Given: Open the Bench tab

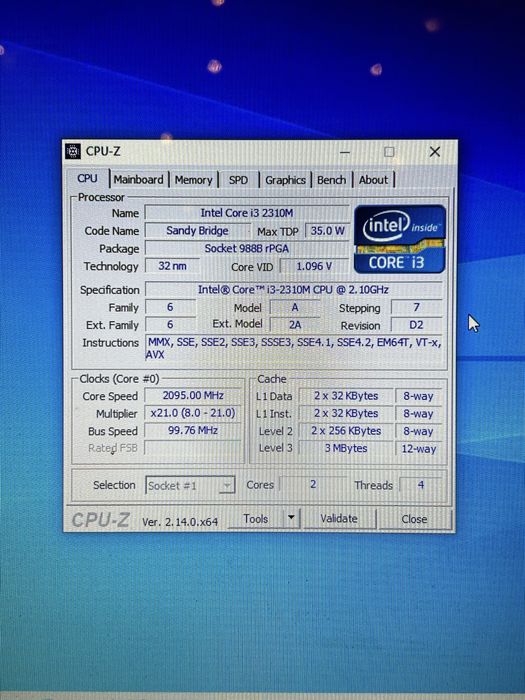Looking at the screenshot, I should [332, 180].
